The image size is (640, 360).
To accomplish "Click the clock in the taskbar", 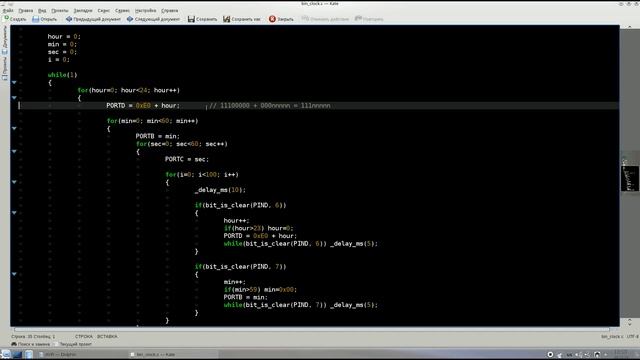I will click(x=622, y=354).
